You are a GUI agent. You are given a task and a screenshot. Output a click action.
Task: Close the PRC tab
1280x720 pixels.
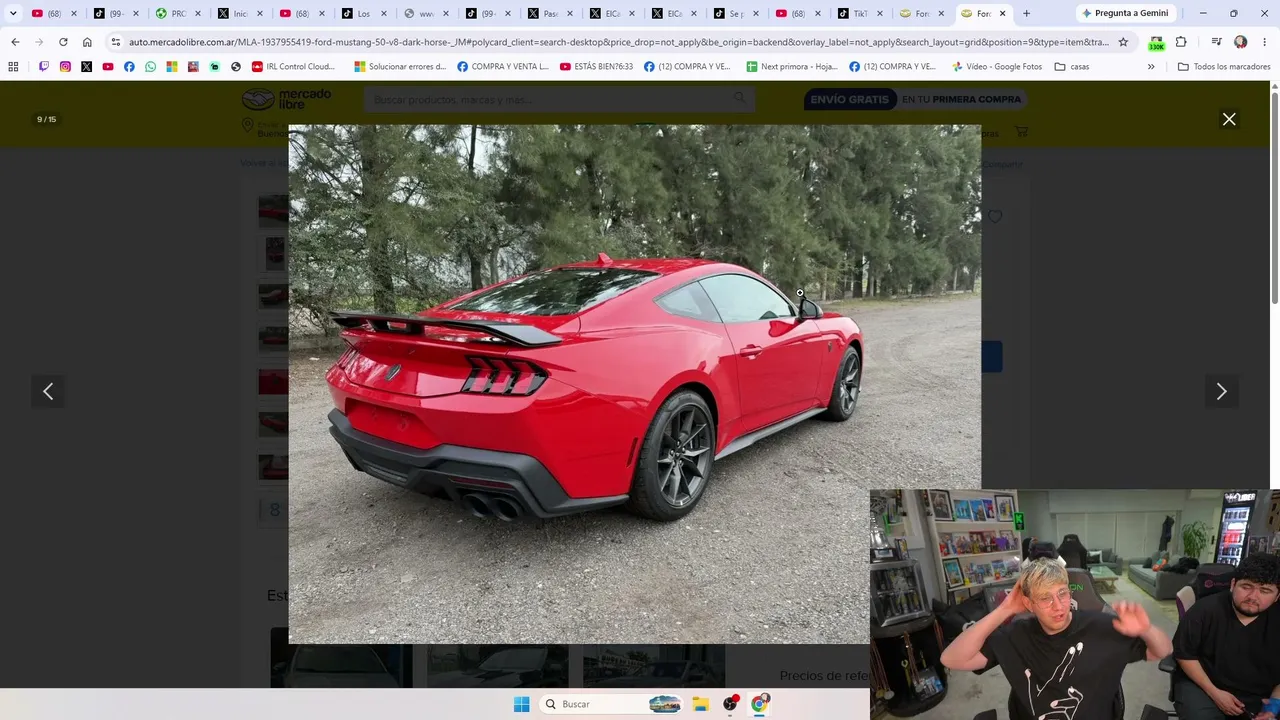click(198, 13)
